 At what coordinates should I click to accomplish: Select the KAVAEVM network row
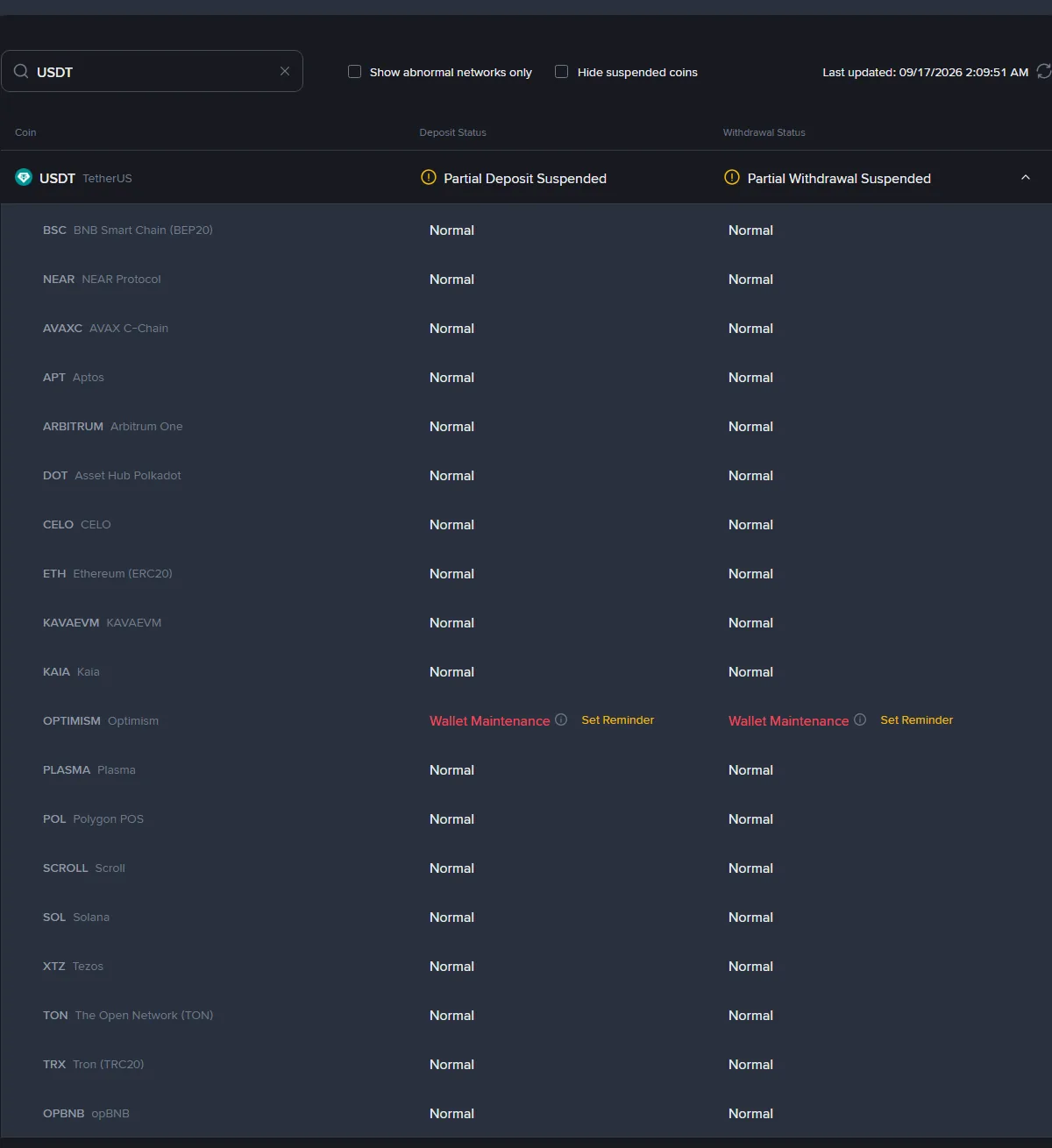coord(526,622)
